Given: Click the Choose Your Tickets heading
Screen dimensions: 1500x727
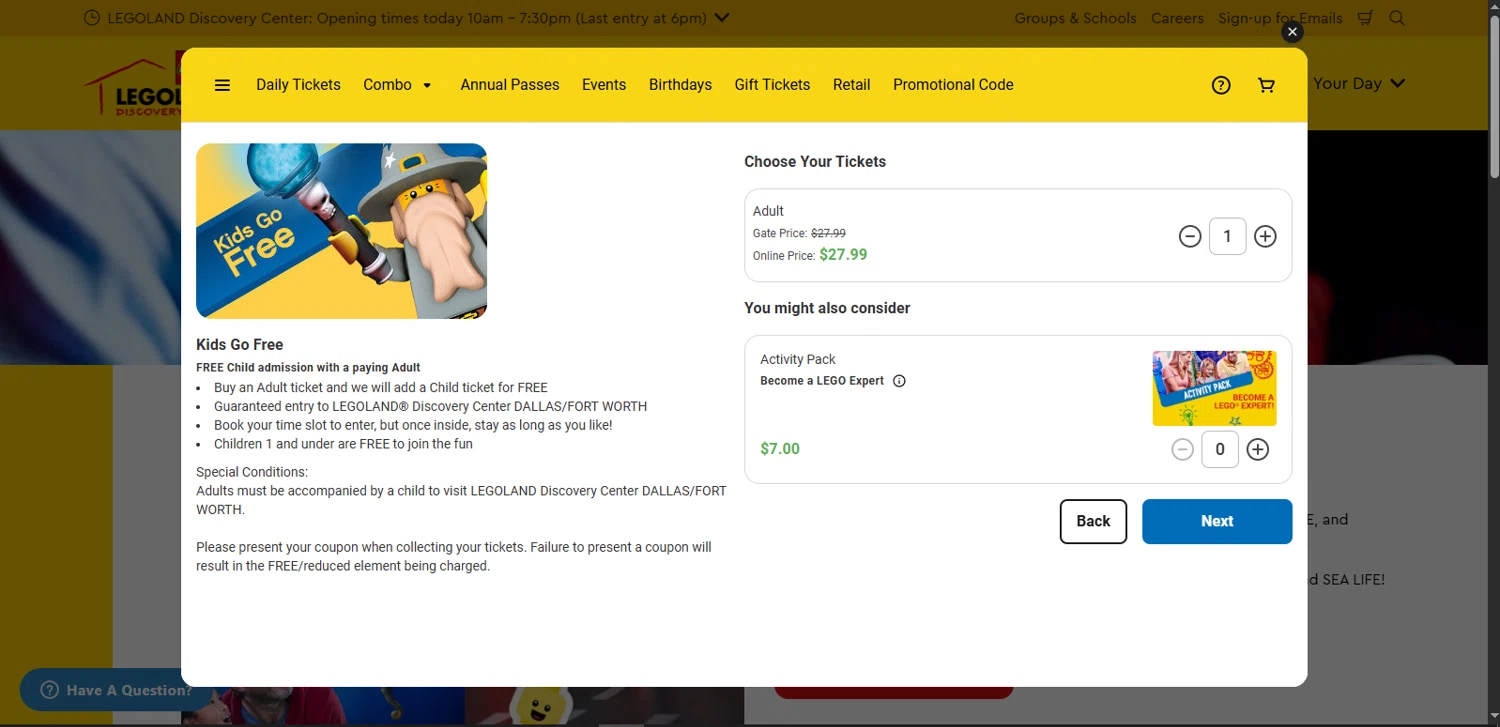Looking at the screenshot, I should point(815,162).
